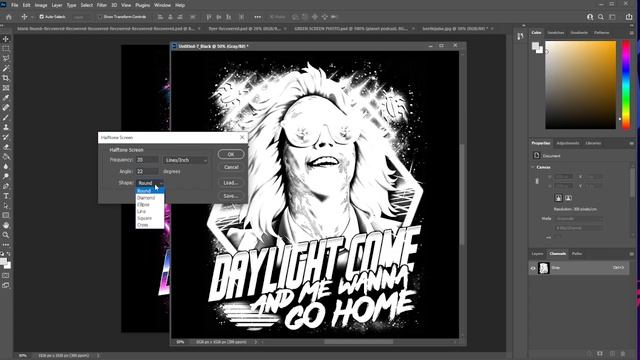Open the collapsed history panel icon
This screenshot has width=640, height=360.
pos(520,36)
